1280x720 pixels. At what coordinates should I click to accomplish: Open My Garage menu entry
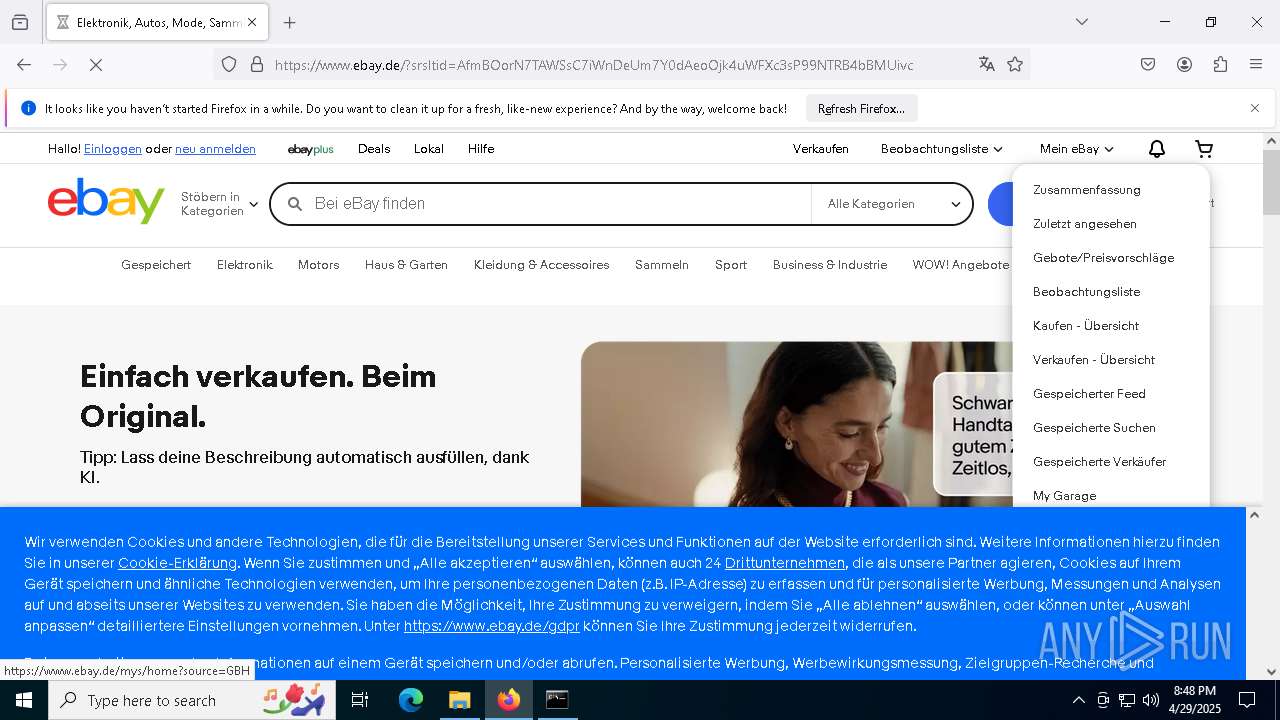point(1064,496)
